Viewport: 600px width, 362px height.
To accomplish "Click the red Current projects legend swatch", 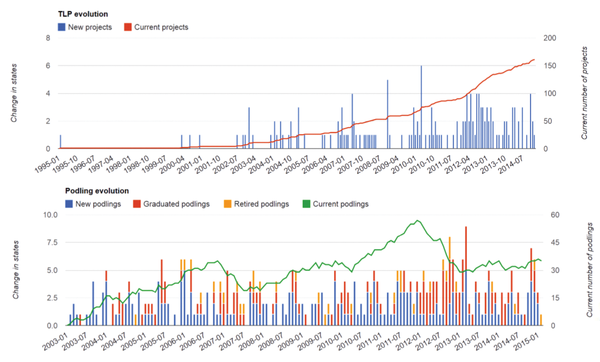I will [x=128, y=27].
